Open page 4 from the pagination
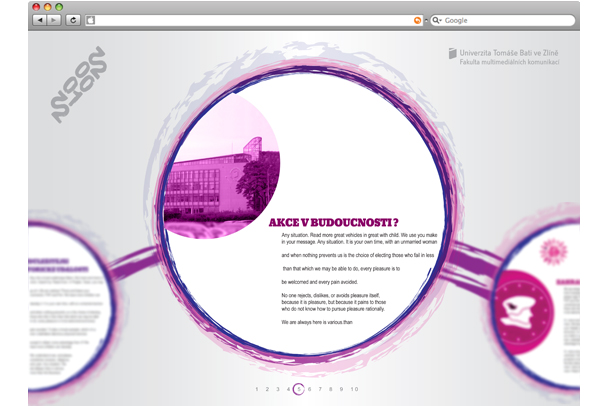 [x=288, y=388]
